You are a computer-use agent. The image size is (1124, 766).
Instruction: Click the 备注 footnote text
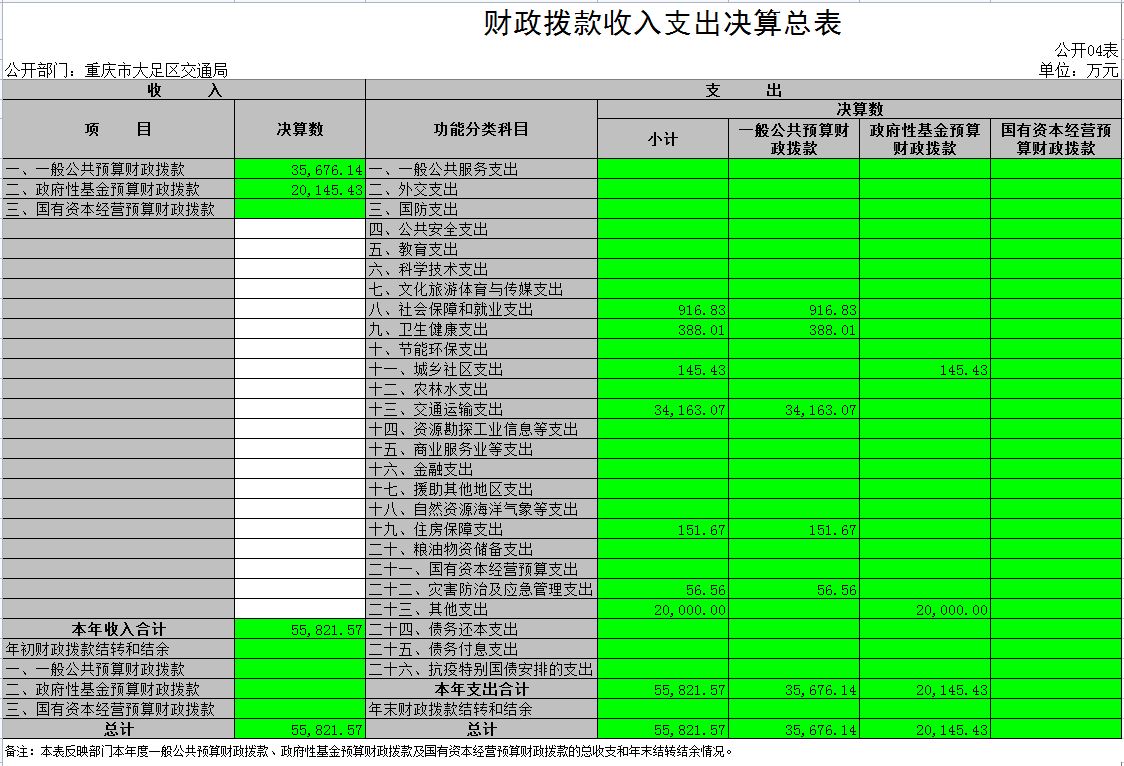point(370,752)
